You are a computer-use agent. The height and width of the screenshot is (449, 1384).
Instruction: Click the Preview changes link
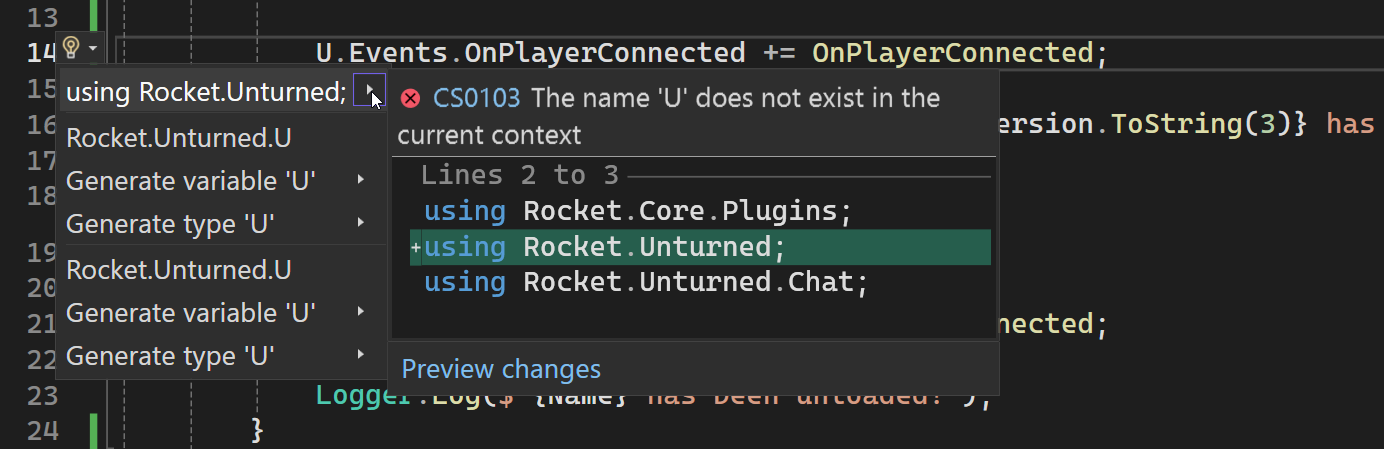pyautogui.click(x=501, y=369)
